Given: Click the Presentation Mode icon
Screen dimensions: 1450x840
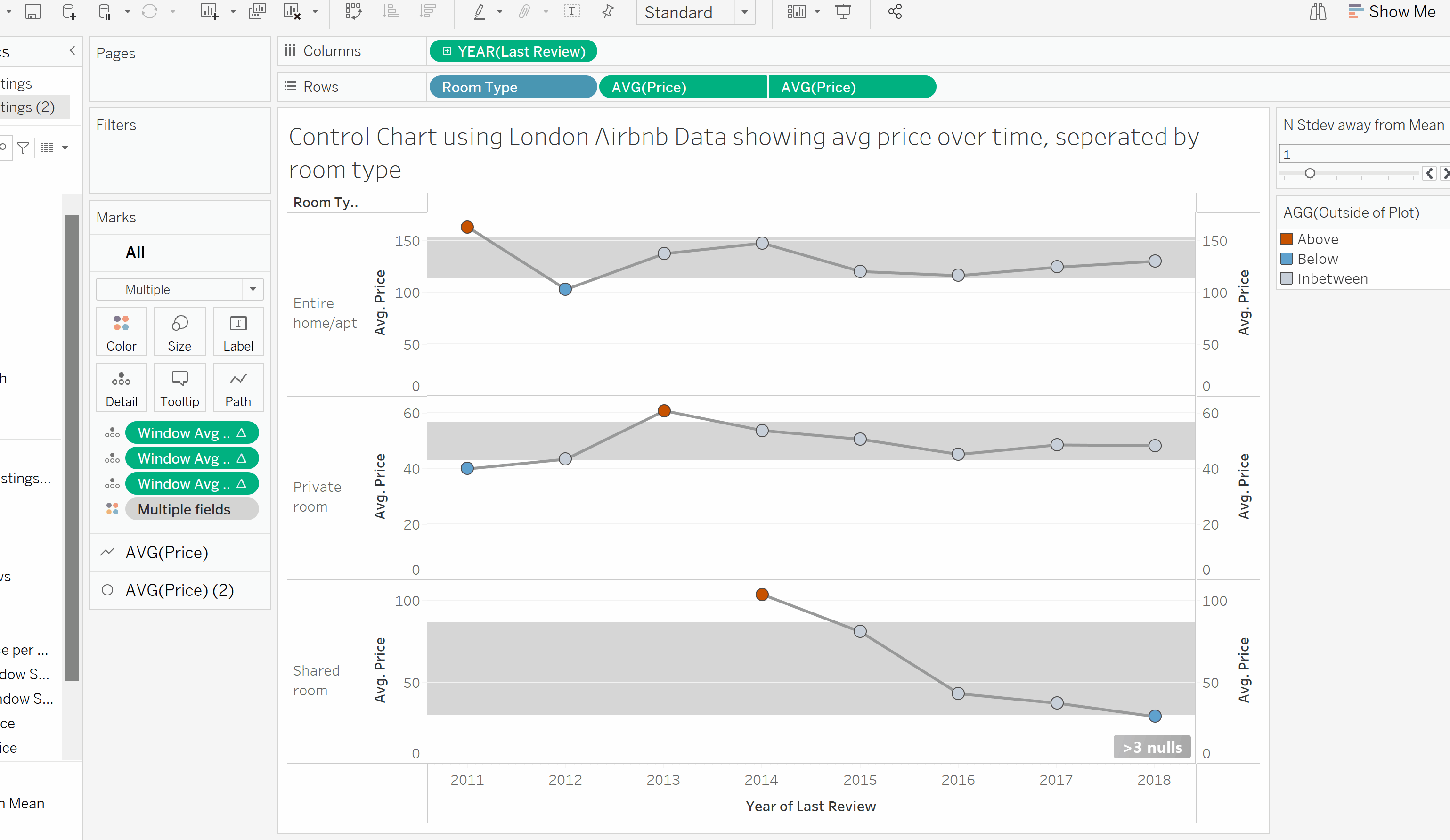Looking at the screenshot, I should 843,11.
